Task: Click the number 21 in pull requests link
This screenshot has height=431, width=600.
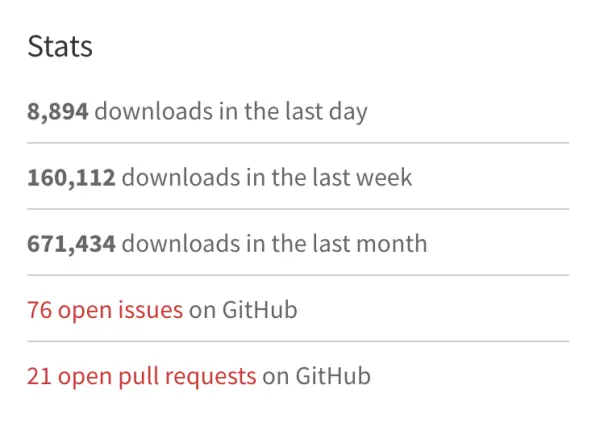Action: coord(39,376)
